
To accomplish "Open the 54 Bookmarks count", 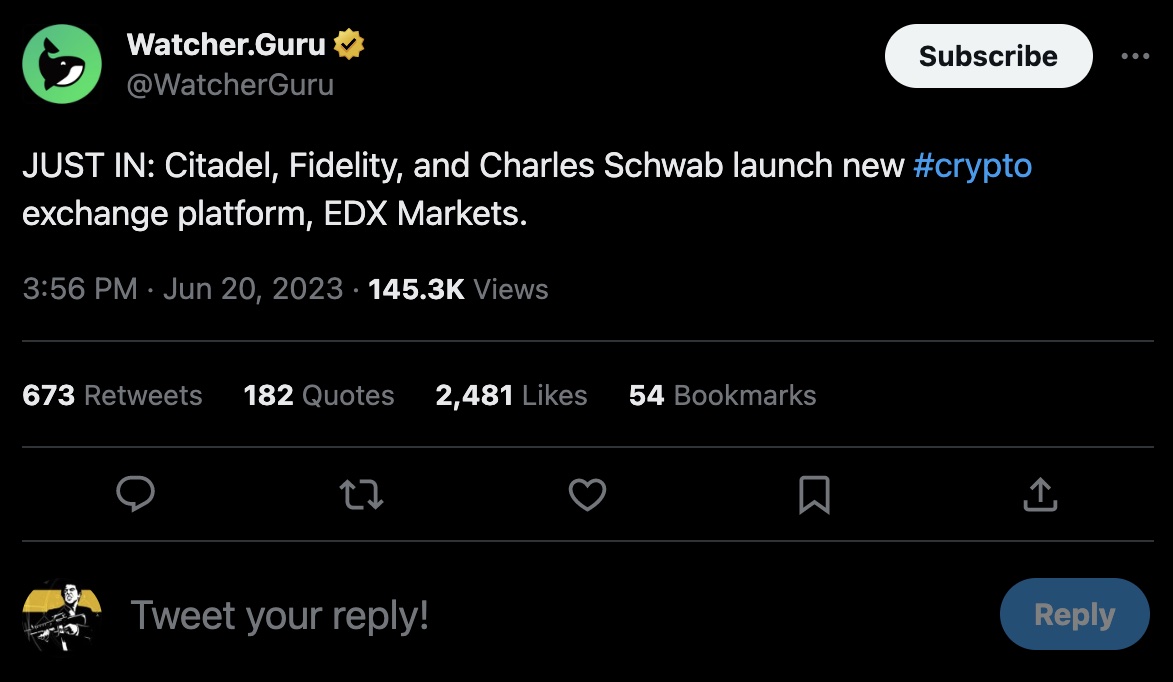I will (723, 395).
